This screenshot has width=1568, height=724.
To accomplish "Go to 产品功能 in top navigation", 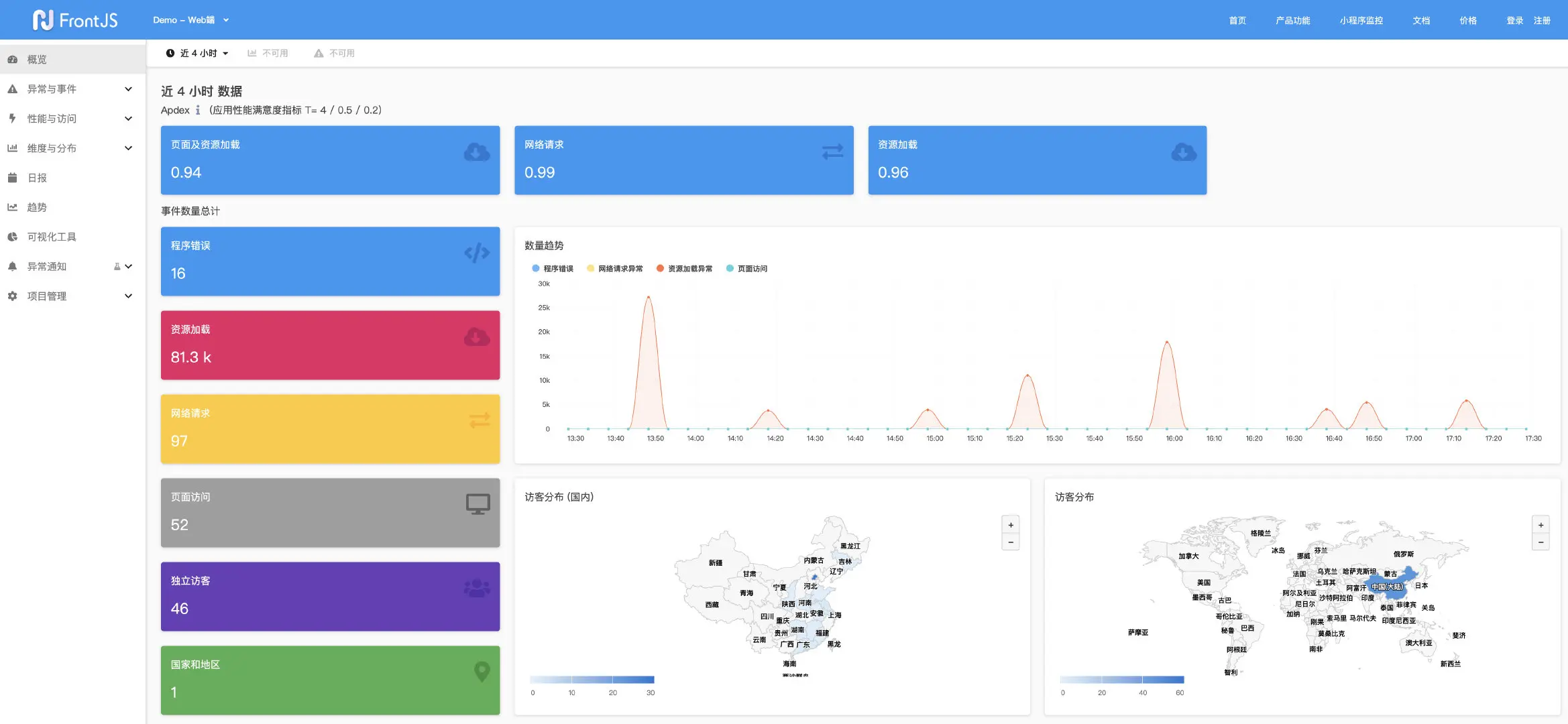I will pyautogui.click(x=1292, y=21).
